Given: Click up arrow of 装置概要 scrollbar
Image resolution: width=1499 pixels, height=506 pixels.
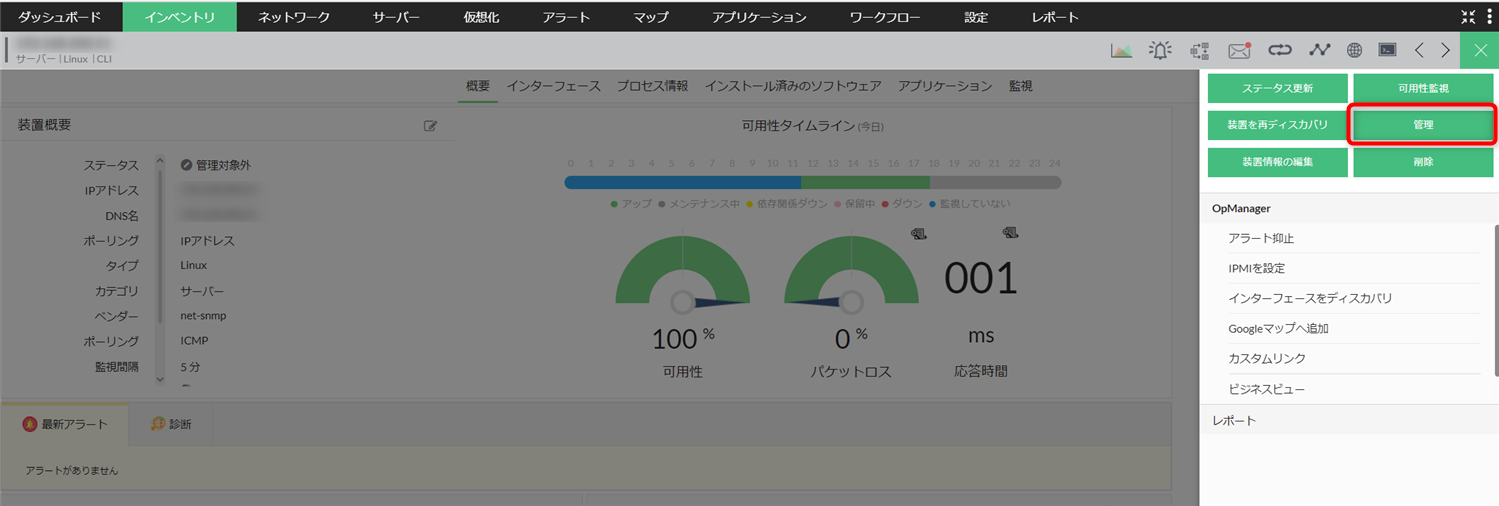Looking at the screenshot, I should point(160,162).
